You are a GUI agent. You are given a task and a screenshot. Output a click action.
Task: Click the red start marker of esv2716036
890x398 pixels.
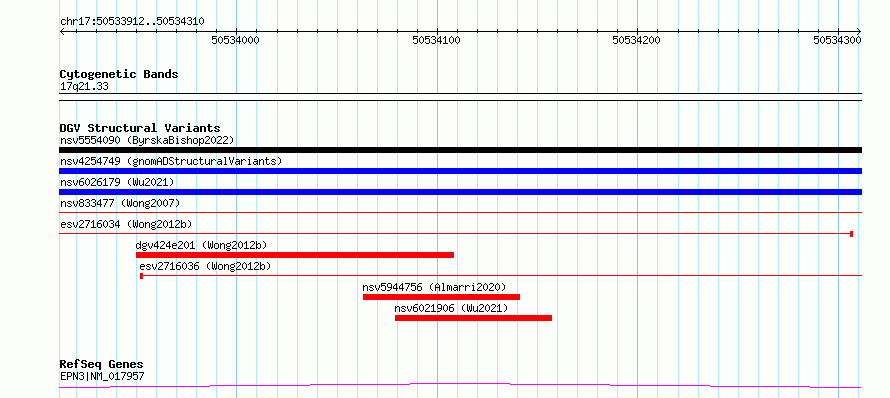[141, 276]
